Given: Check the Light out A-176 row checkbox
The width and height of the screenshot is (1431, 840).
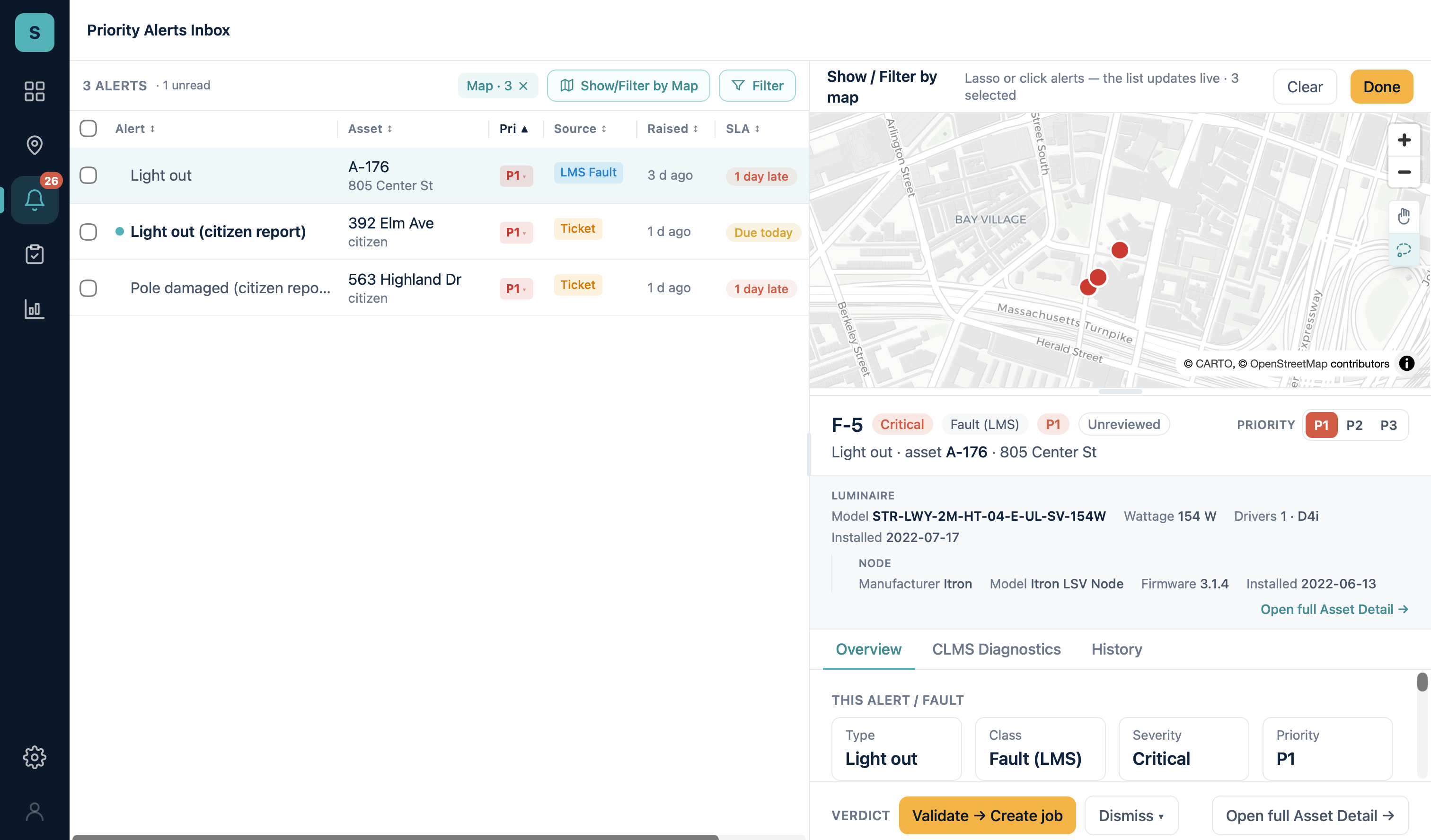Looking at the screenshot, I should pos(88,175).
